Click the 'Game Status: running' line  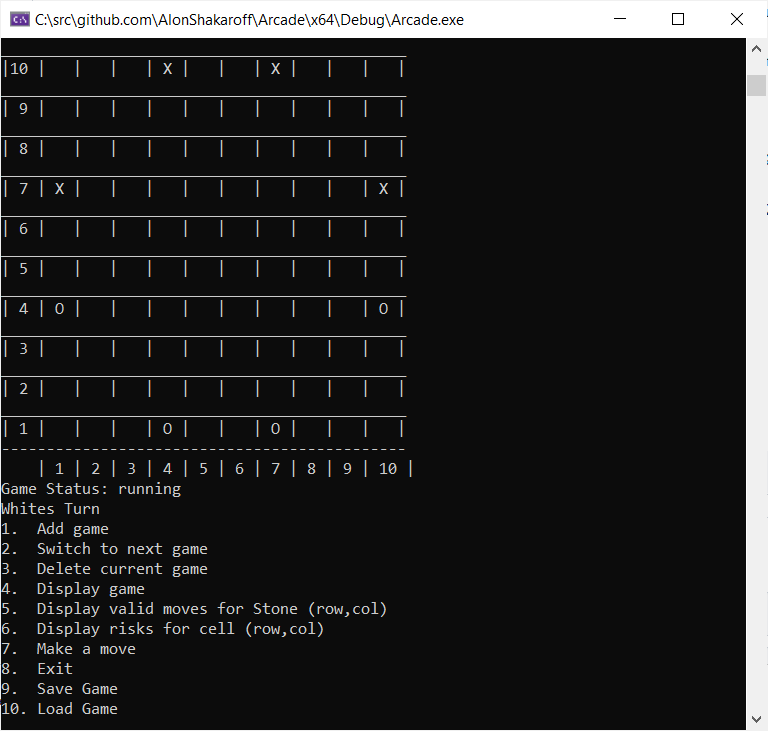(x=91, y=489)
